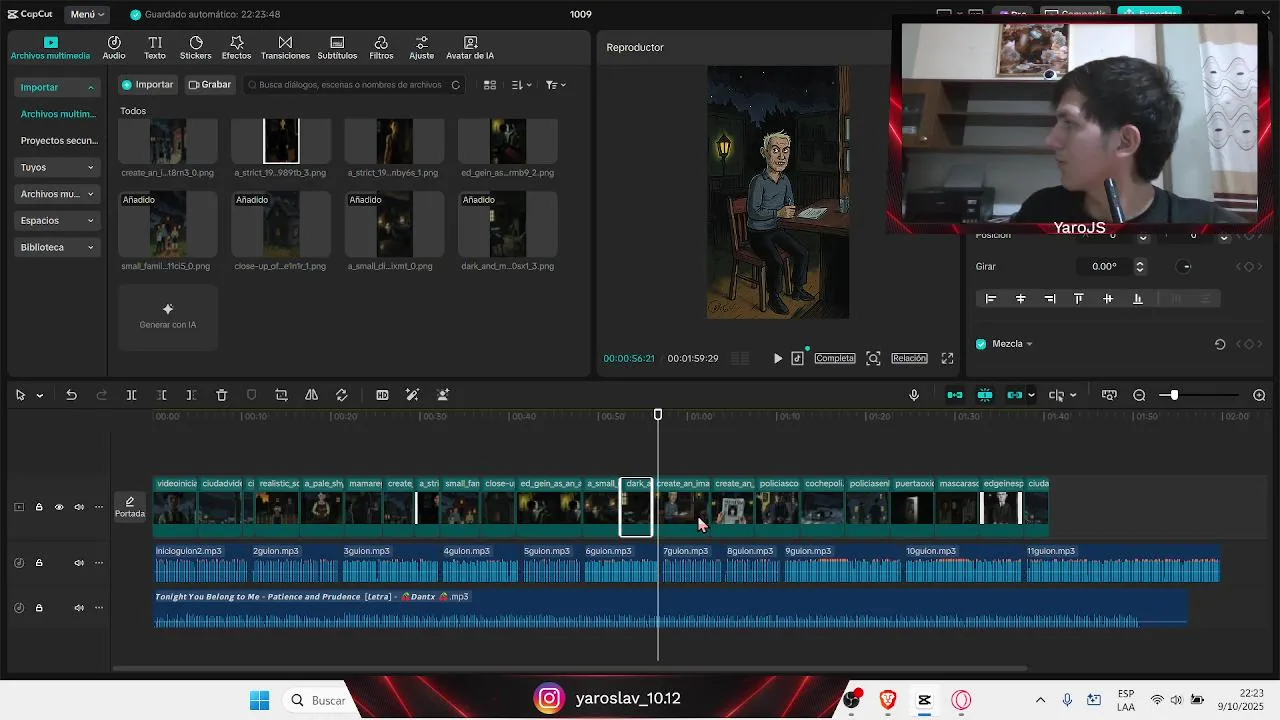1280x720 pixels.
Task: Open the Stickers tab
Action: 196,48
